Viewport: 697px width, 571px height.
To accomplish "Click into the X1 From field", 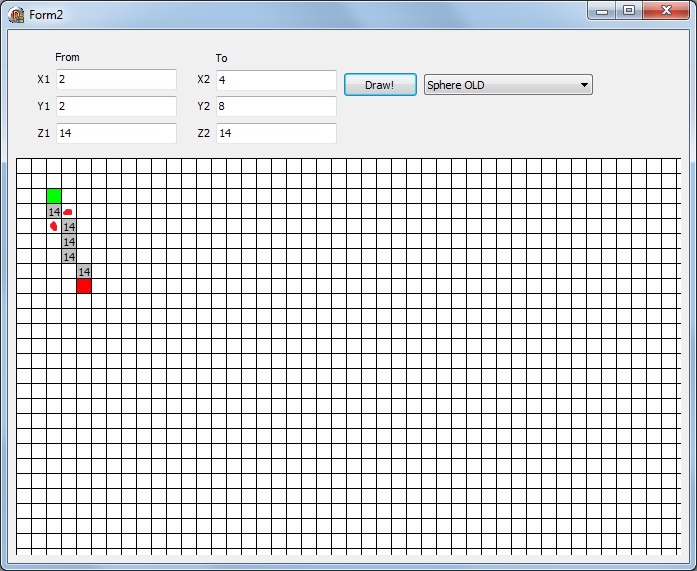I will (x=115, y=80).
